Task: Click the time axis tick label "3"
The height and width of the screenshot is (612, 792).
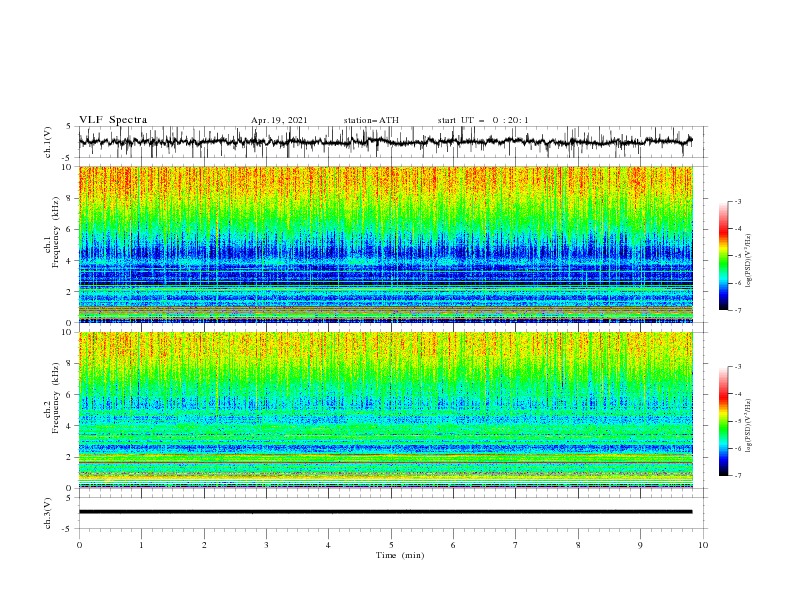Action: point(266,545)
